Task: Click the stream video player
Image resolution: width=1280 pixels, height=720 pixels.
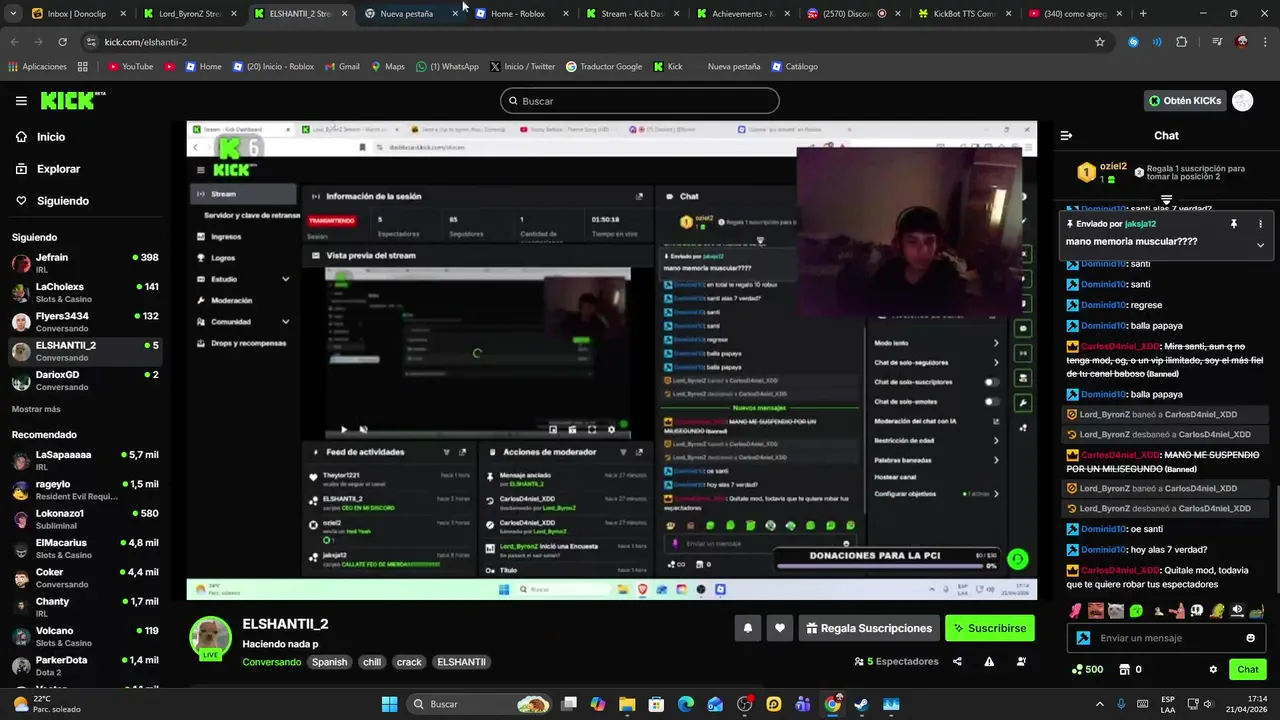Action: (x=611, y=360)
